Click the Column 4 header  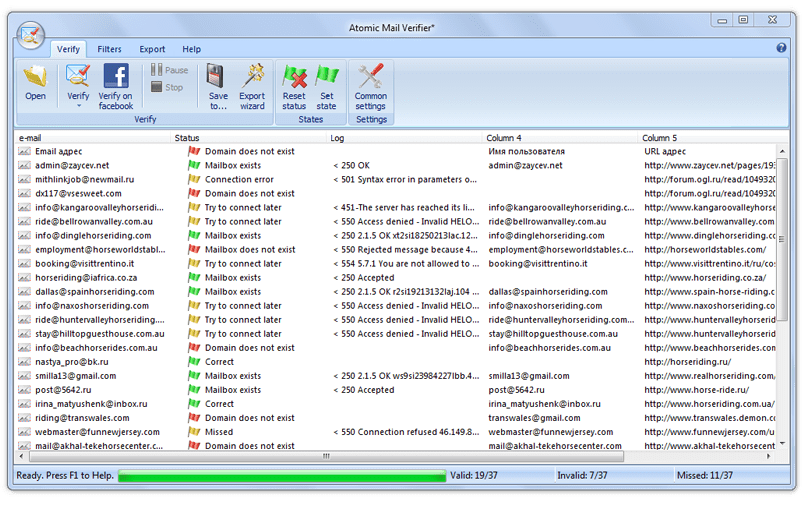(560, 138)
